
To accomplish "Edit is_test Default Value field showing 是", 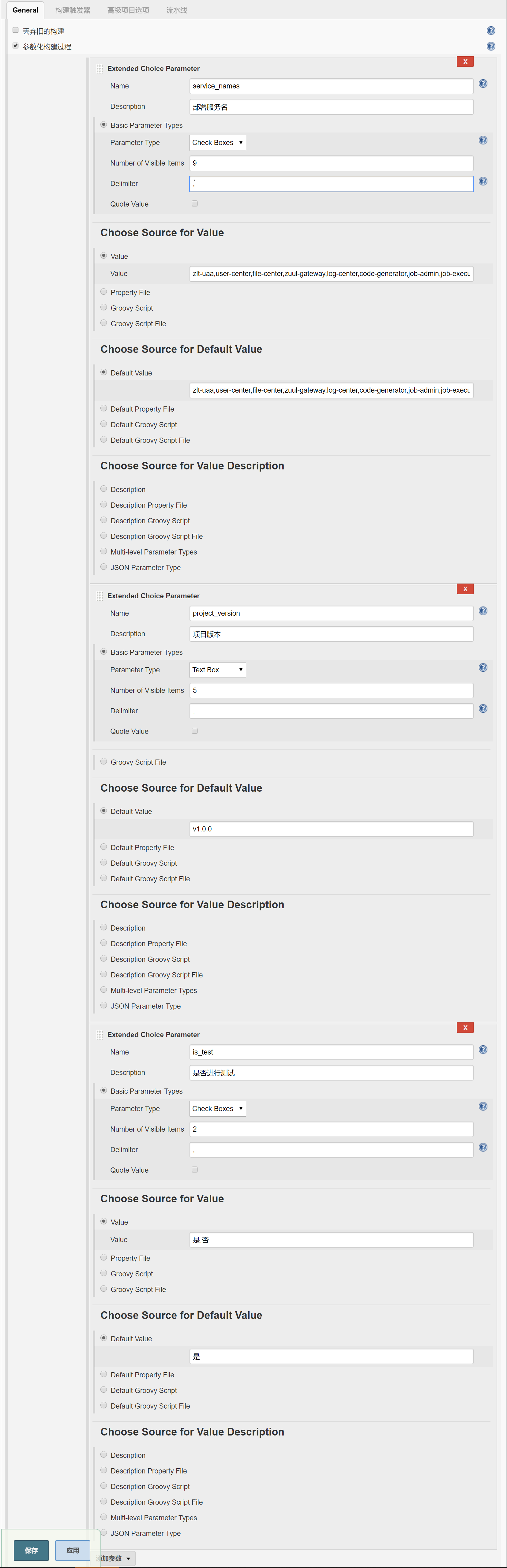I will pos(331,1356).
